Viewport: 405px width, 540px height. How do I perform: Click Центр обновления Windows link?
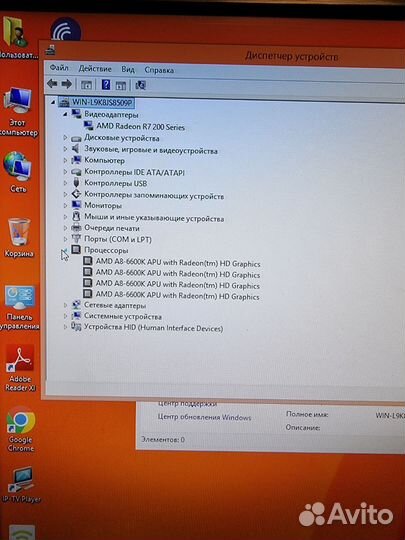click(x=205, y=417)
